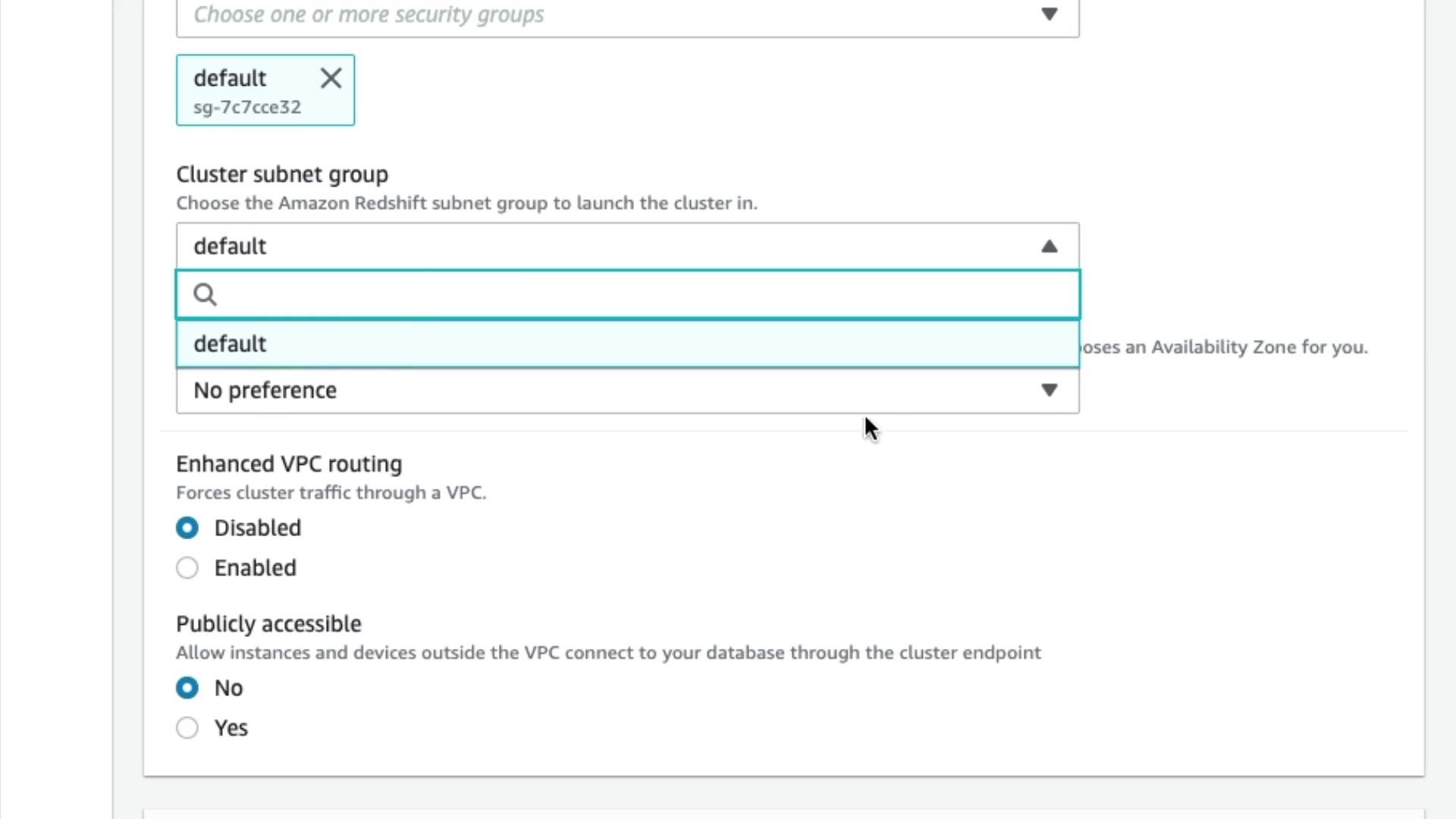The height and width of the screenshot is (819, 1456).
Task: Click the Amazon Redshift subnet group description text
Action: click(x=466, y=203)
